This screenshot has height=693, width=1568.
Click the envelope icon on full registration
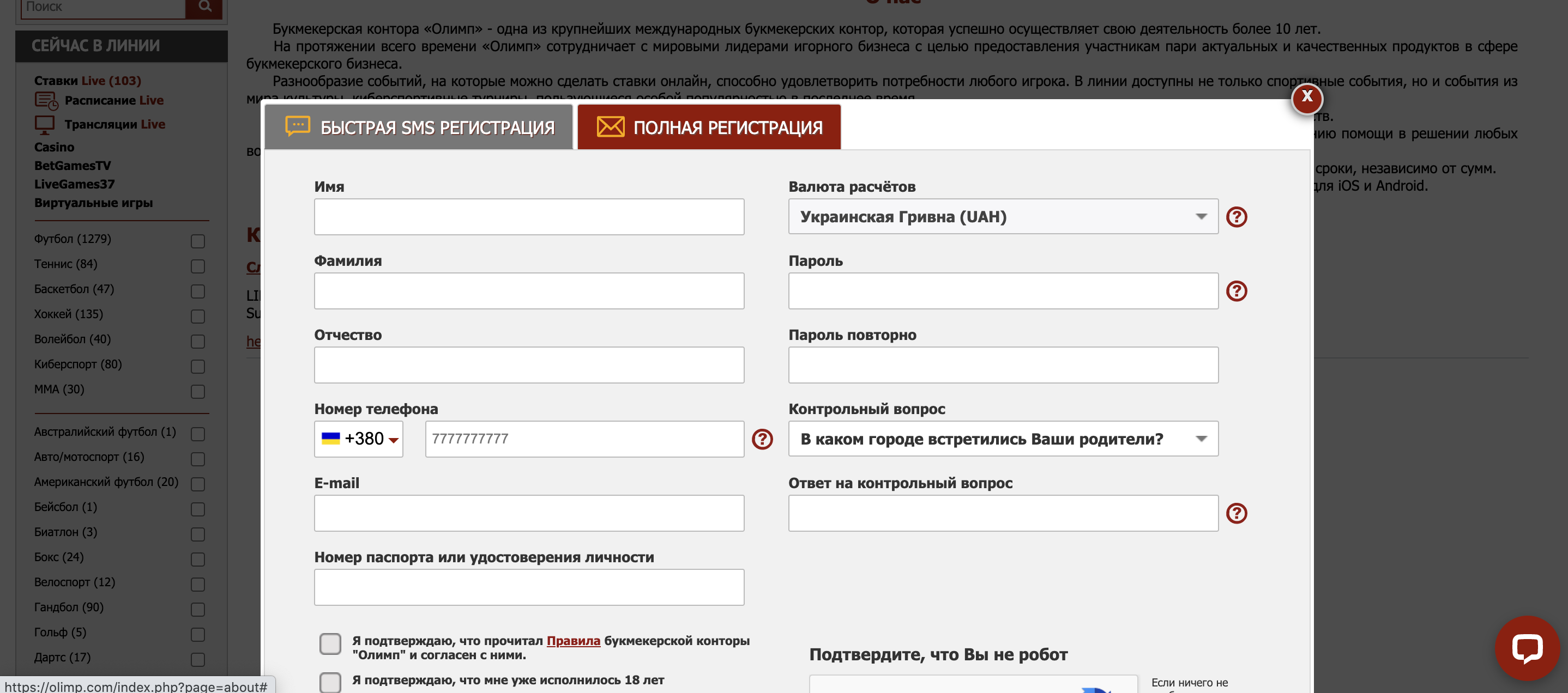click(x=611, y=126)
